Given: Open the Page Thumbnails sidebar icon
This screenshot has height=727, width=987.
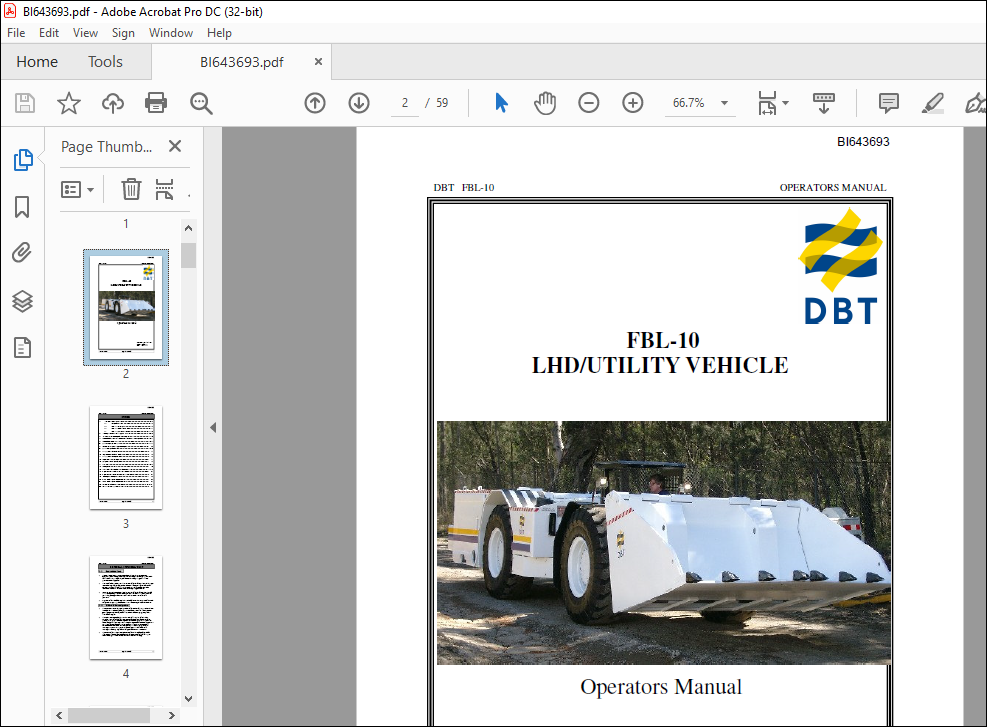Looking at the screenshot, I should [x=23, y=160].
